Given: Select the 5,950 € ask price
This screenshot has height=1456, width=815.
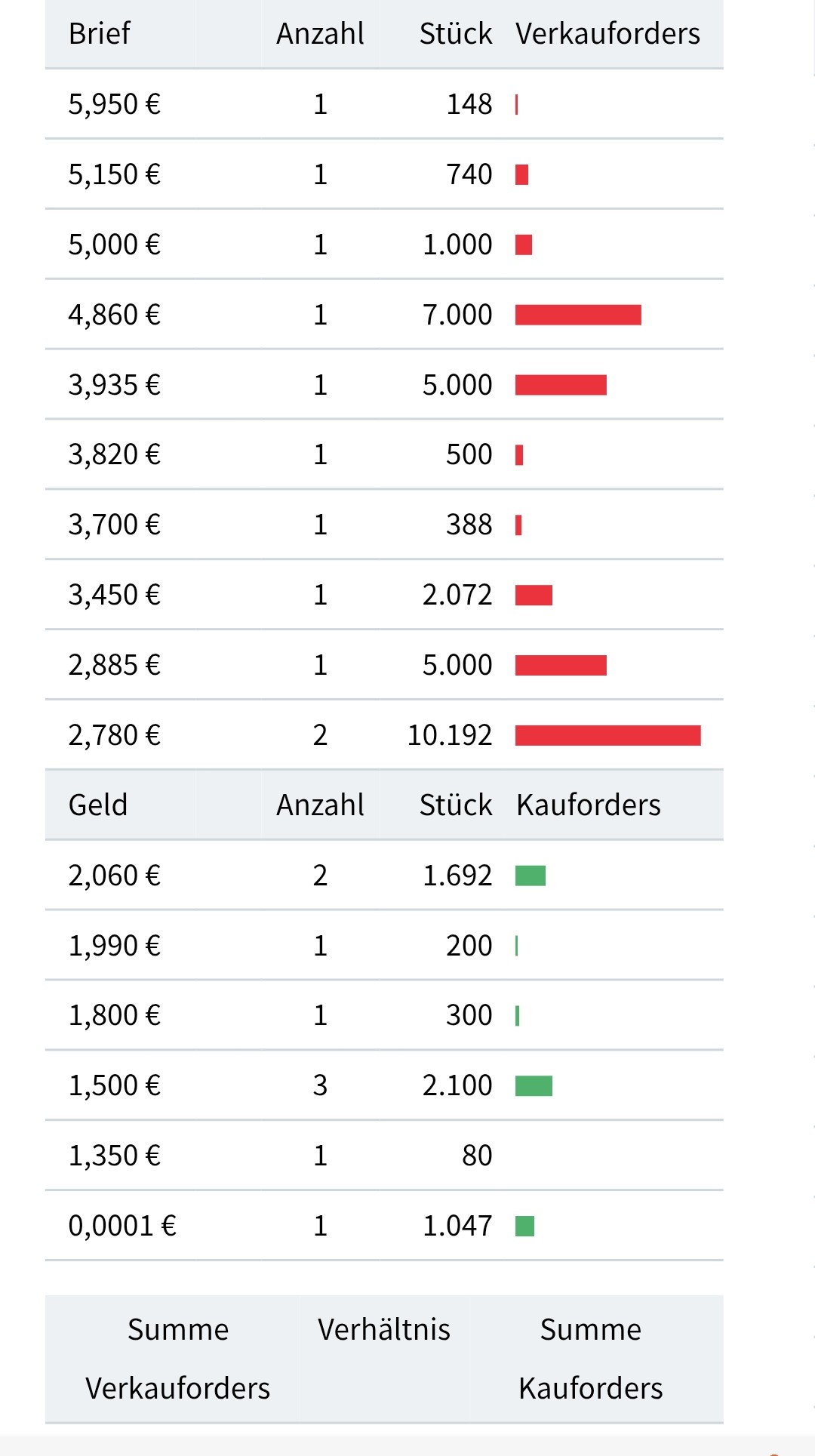Looking at the screenshot, I should (115, 104).
